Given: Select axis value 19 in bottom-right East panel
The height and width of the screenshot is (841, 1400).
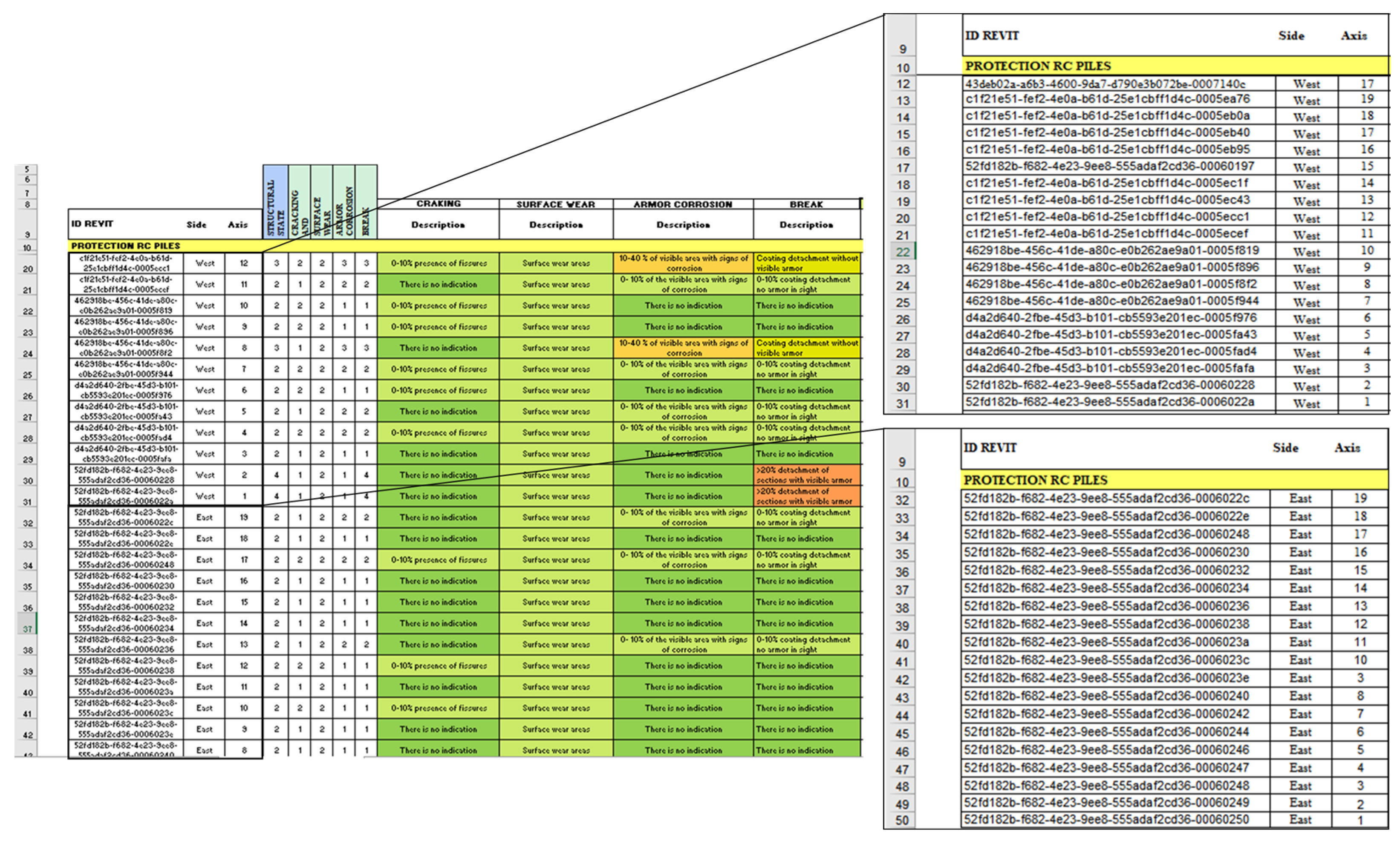Looking at the screenshot, I should (x=1360, y=498).
